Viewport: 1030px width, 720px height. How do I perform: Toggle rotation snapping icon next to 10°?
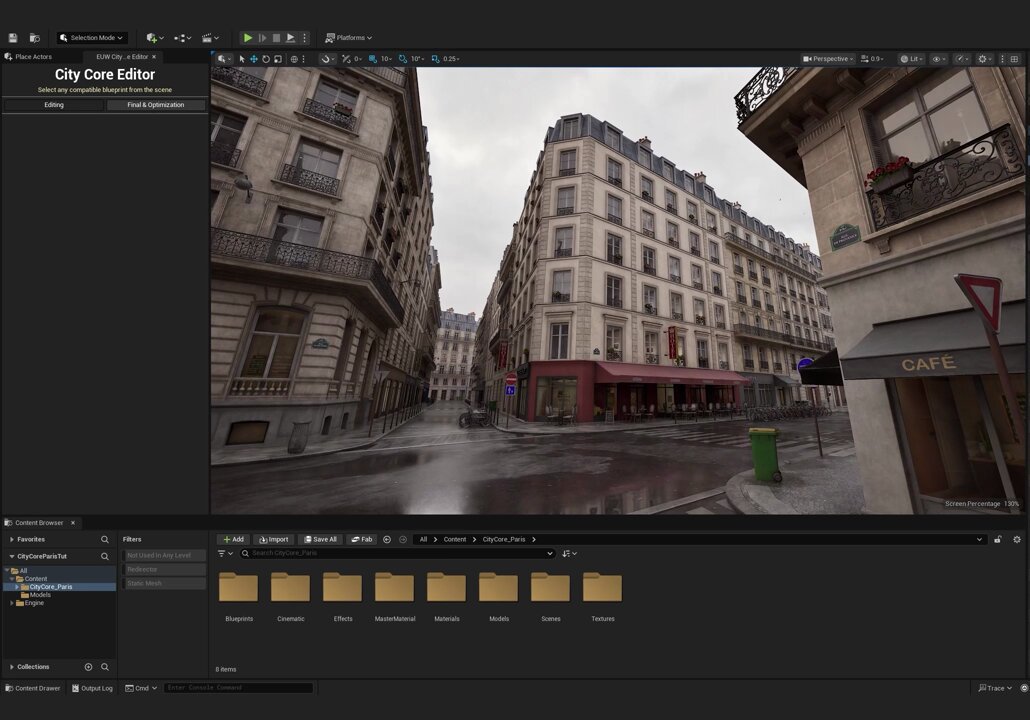coord(403,59)
